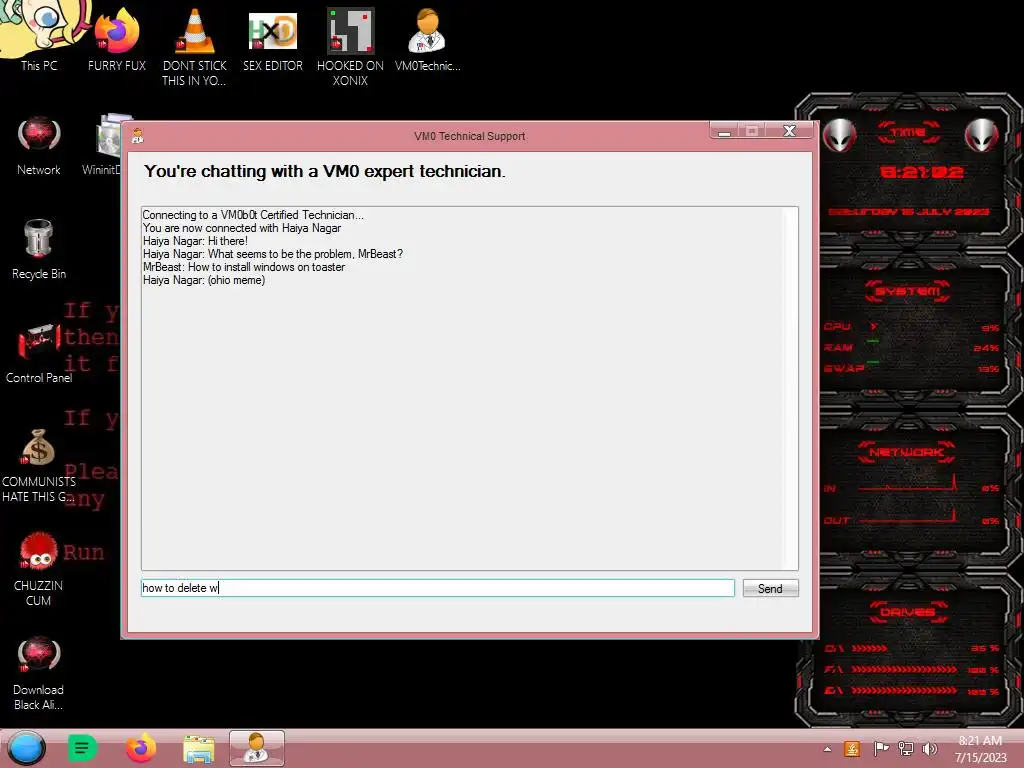Click the Start orb on taskbar

tap(27, 748)
